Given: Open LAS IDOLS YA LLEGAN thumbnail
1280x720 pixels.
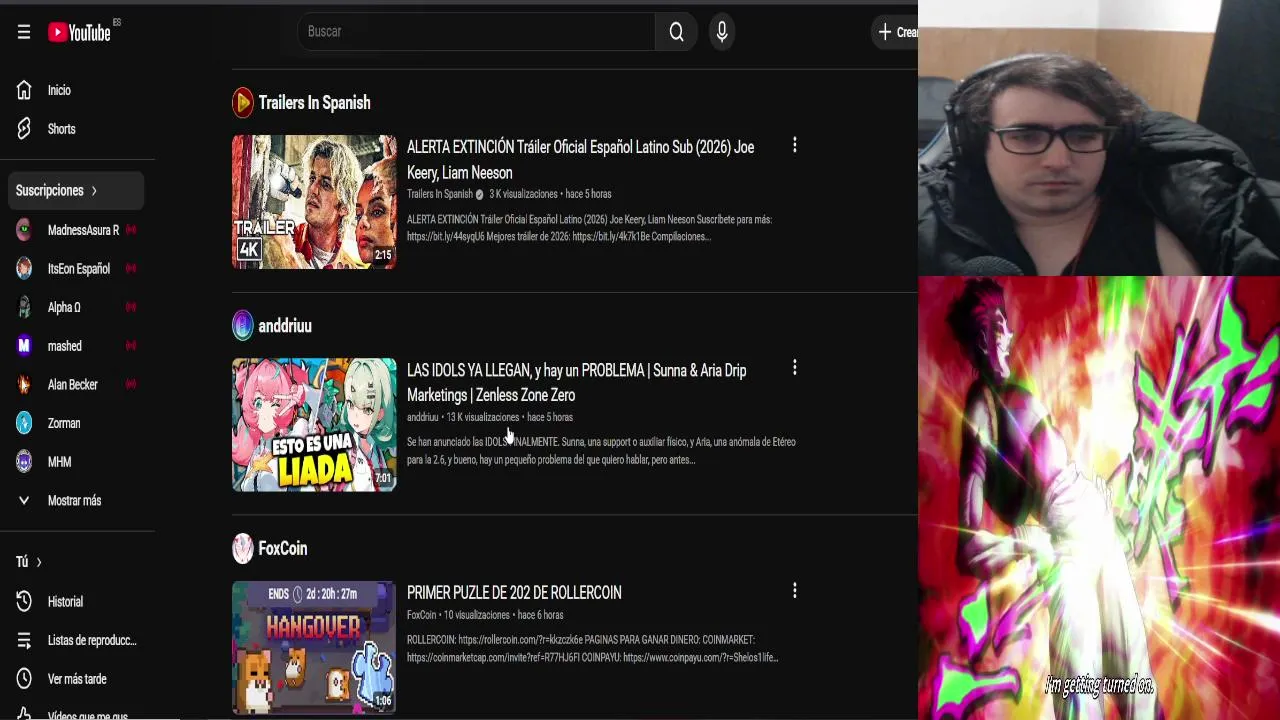Looking at the screenshot, I should (314, 425).
